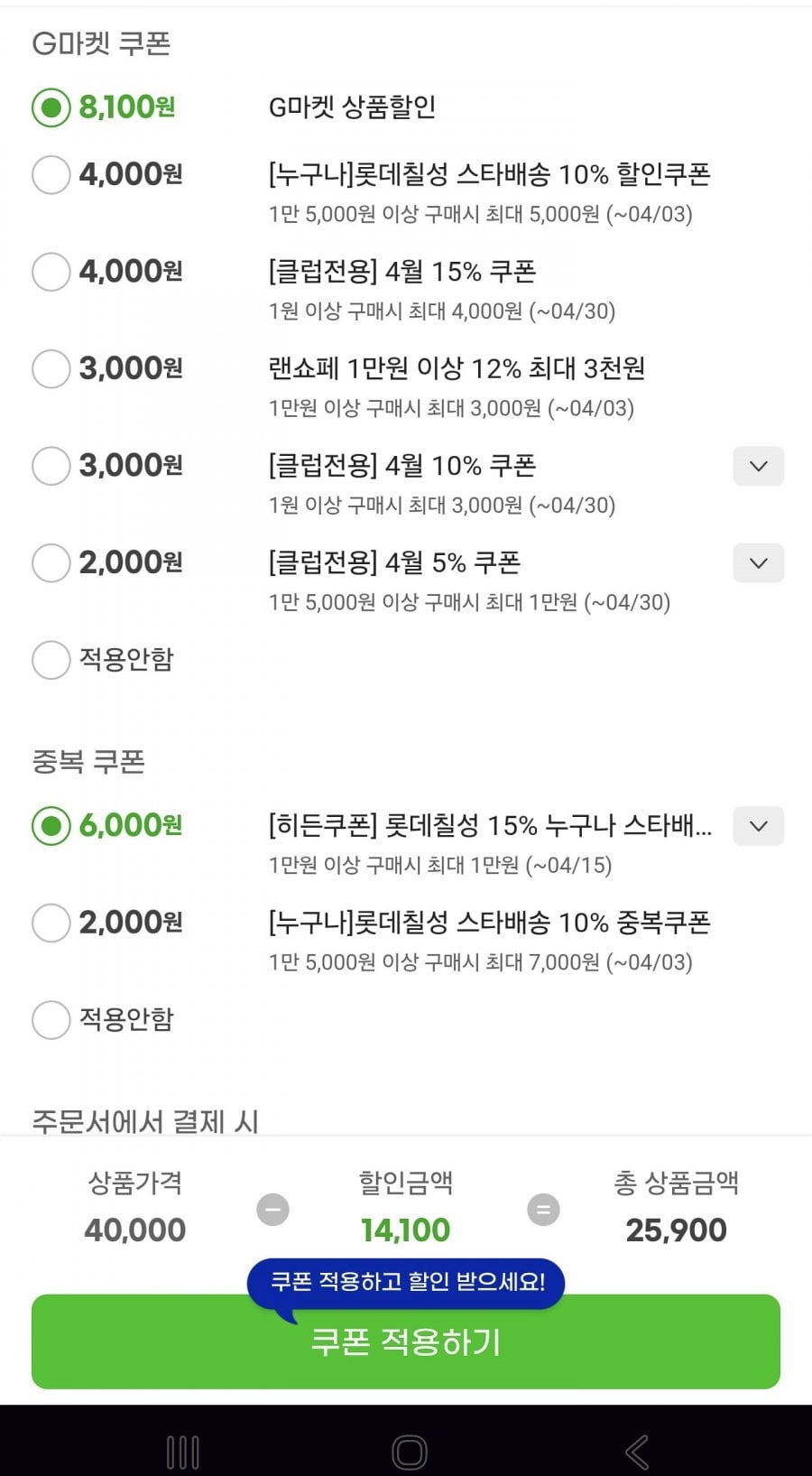Tap the Android recent apps icon
Screen dimensions: 812x1476
click(x=183, y=1453)
